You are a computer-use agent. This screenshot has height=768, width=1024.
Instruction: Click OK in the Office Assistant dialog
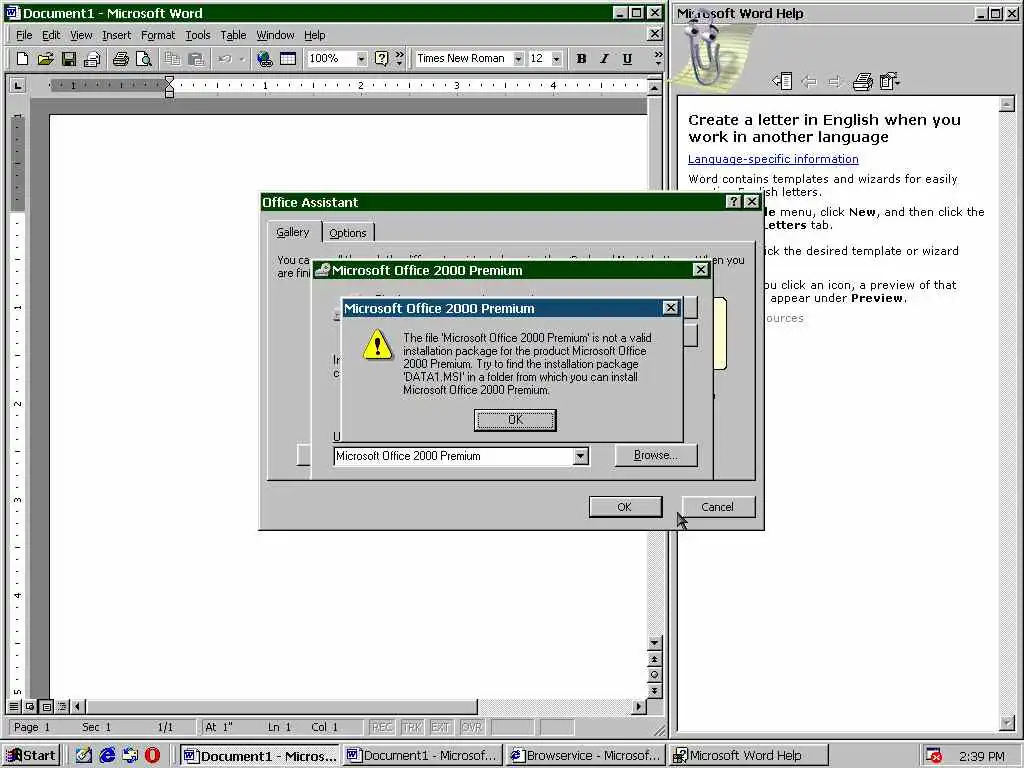[x=625, y=507]
